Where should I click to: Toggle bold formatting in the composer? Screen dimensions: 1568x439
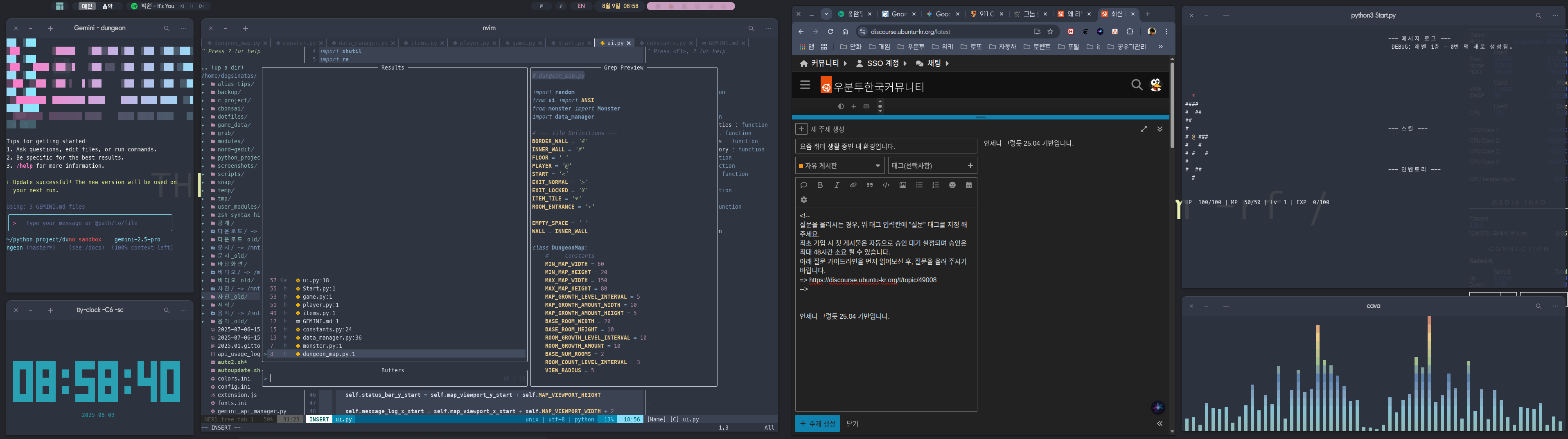coord(820,185)
